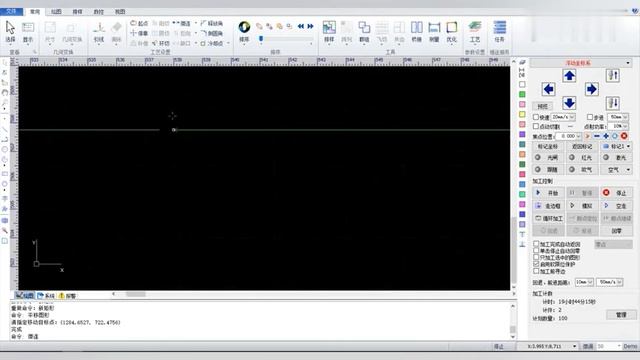Click the red cancel icon beside focus position

click(624, 136)
